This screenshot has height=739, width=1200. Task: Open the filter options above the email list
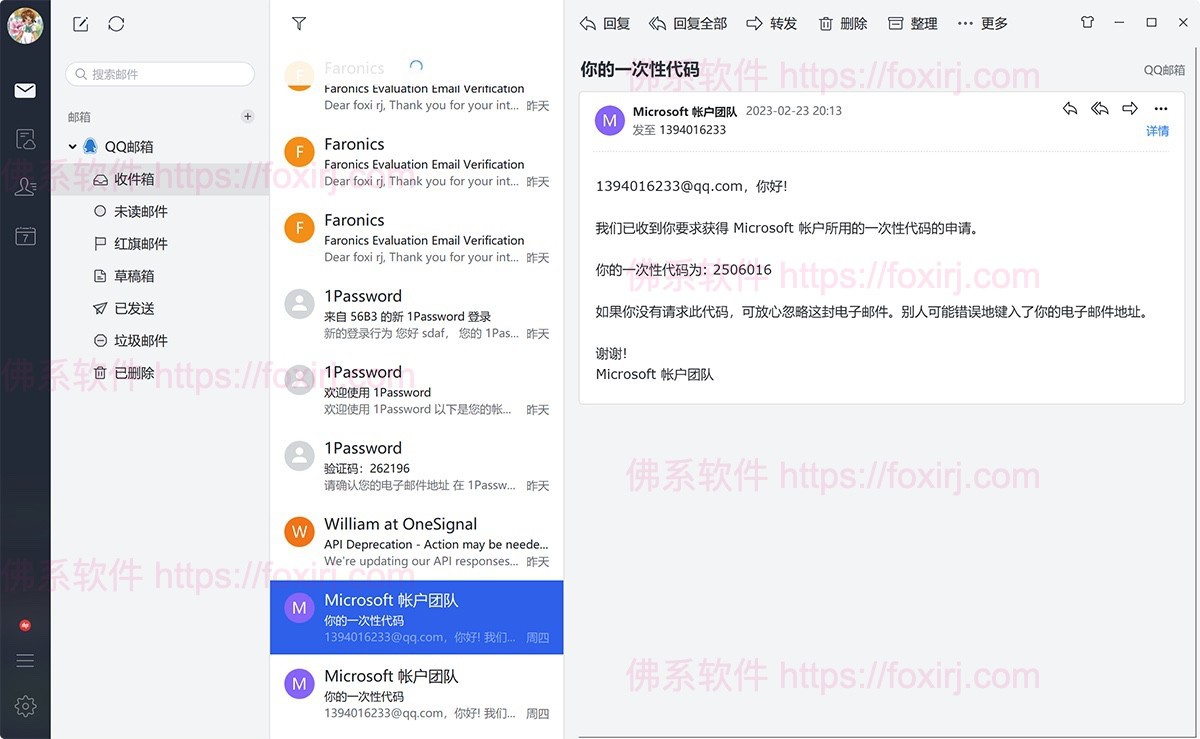click(x=298, y=22)
